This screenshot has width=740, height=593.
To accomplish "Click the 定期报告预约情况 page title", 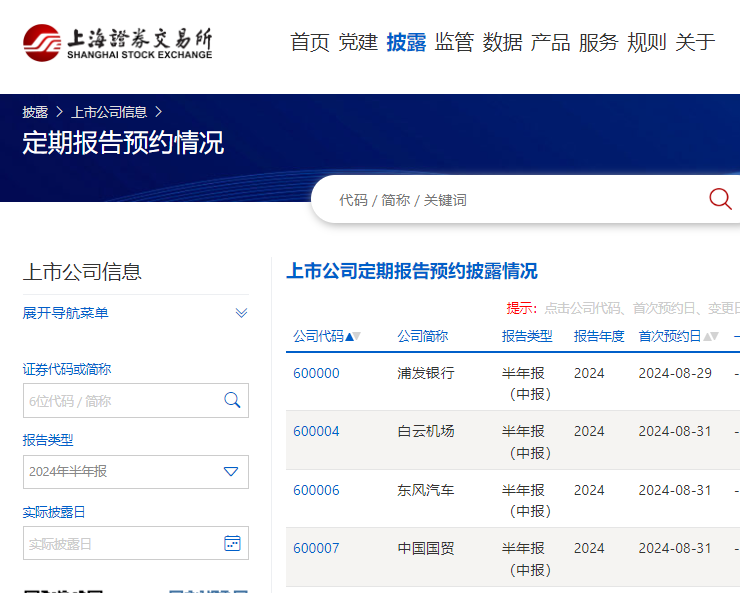I will [x=123, y=142].
